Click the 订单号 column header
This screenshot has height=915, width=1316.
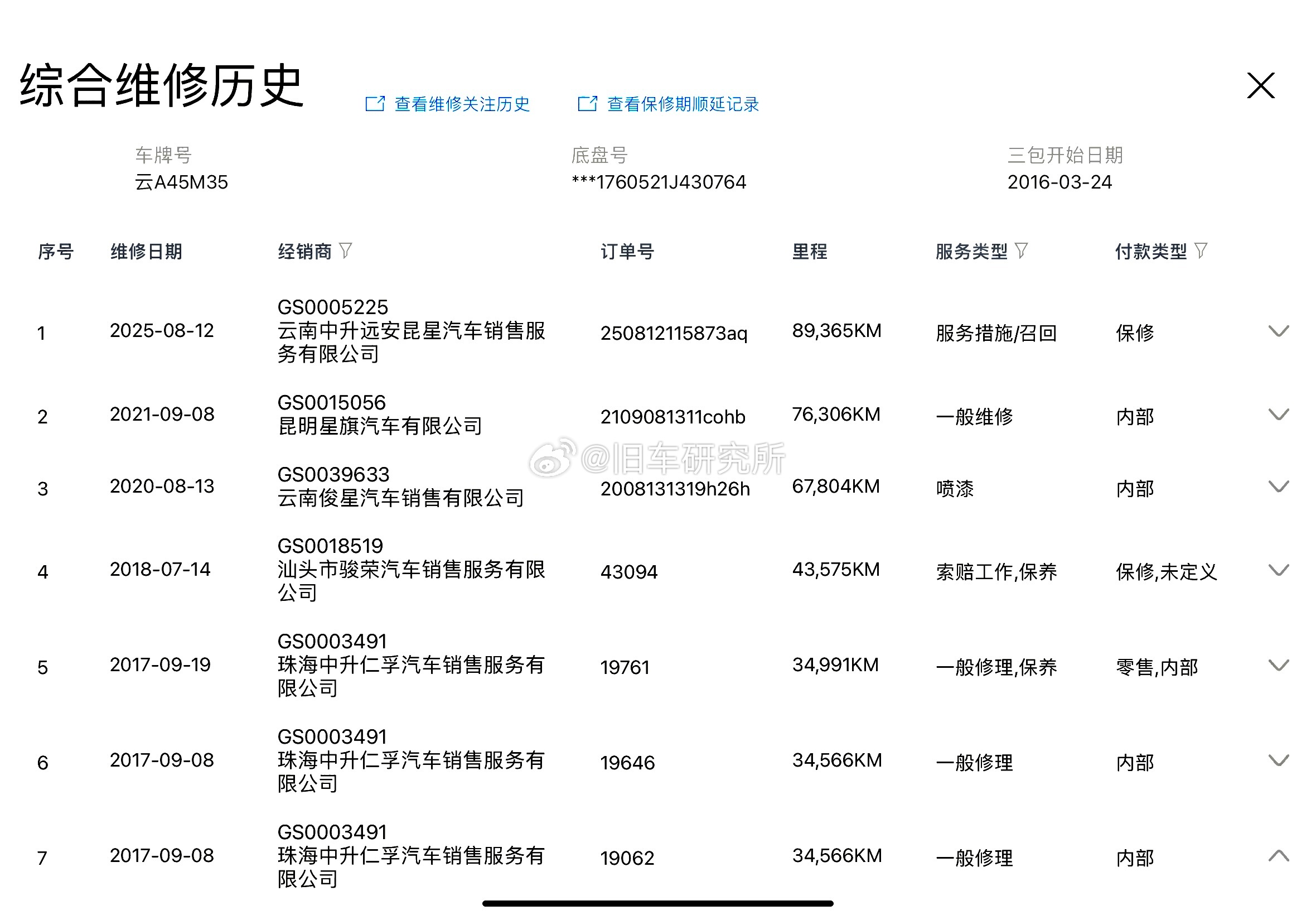coord(627,252)
